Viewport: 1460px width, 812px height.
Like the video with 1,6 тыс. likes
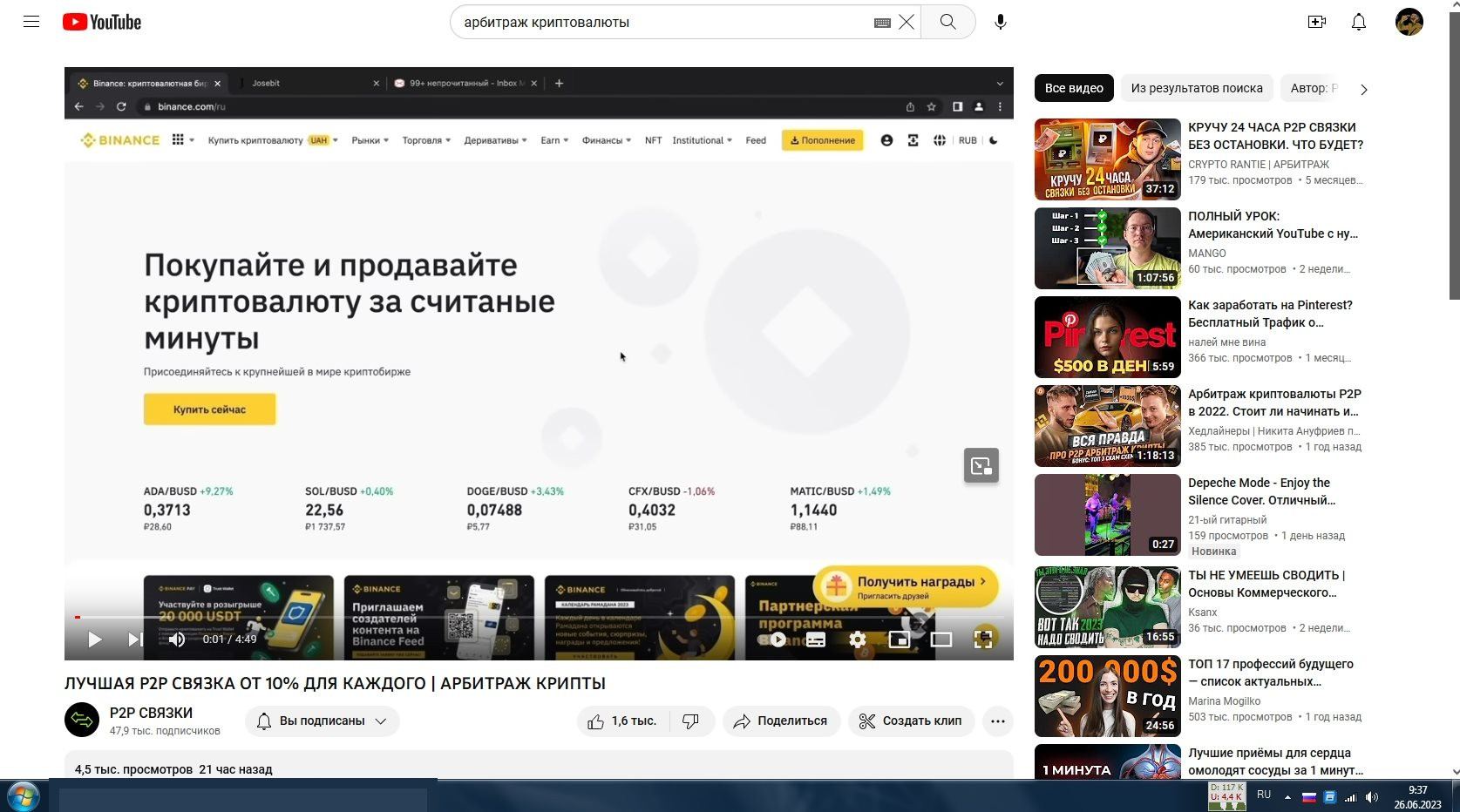622,721
